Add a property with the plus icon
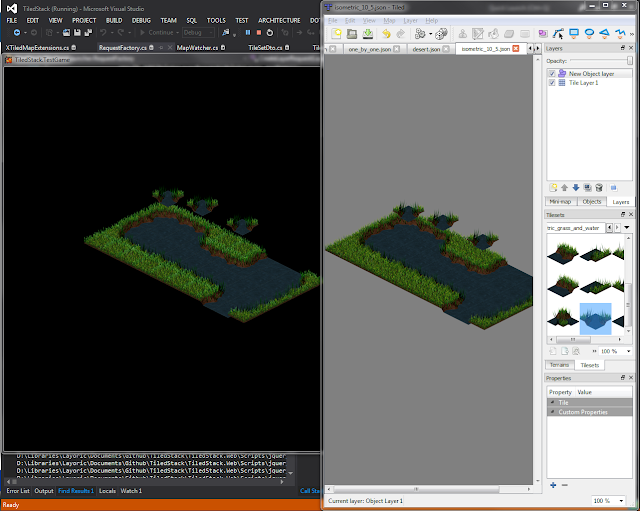Viewport: 640px width, 511px height. (x=553, y=485)
